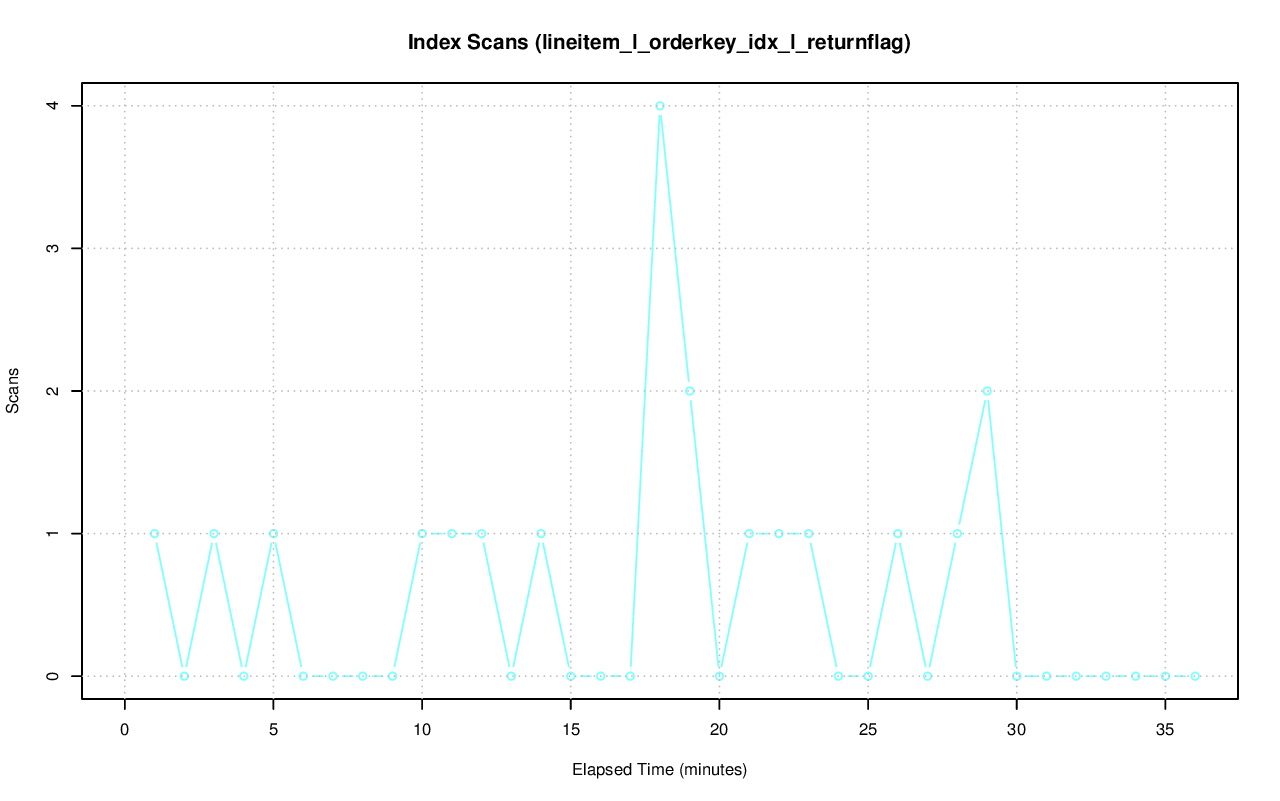Click the zero data point at minute 30

tap(1017, 676)
